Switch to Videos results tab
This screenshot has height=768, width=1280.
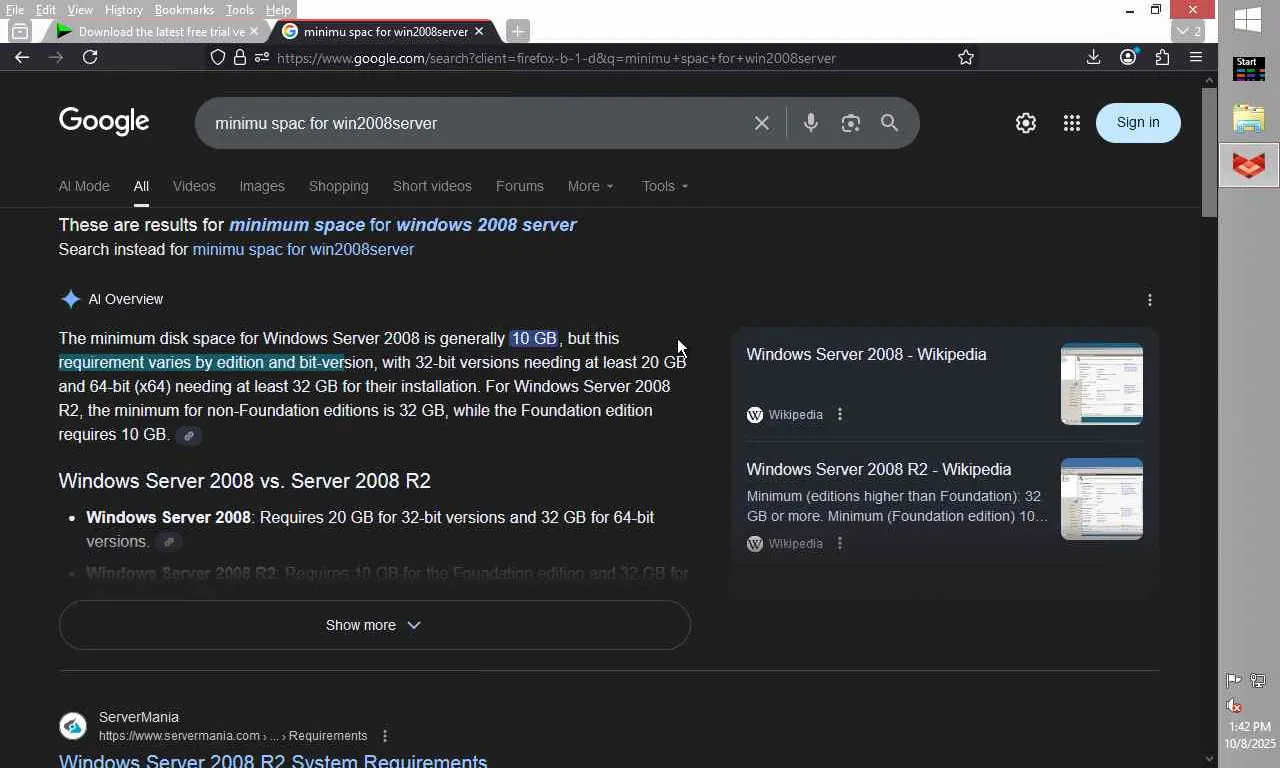point(194,186)
